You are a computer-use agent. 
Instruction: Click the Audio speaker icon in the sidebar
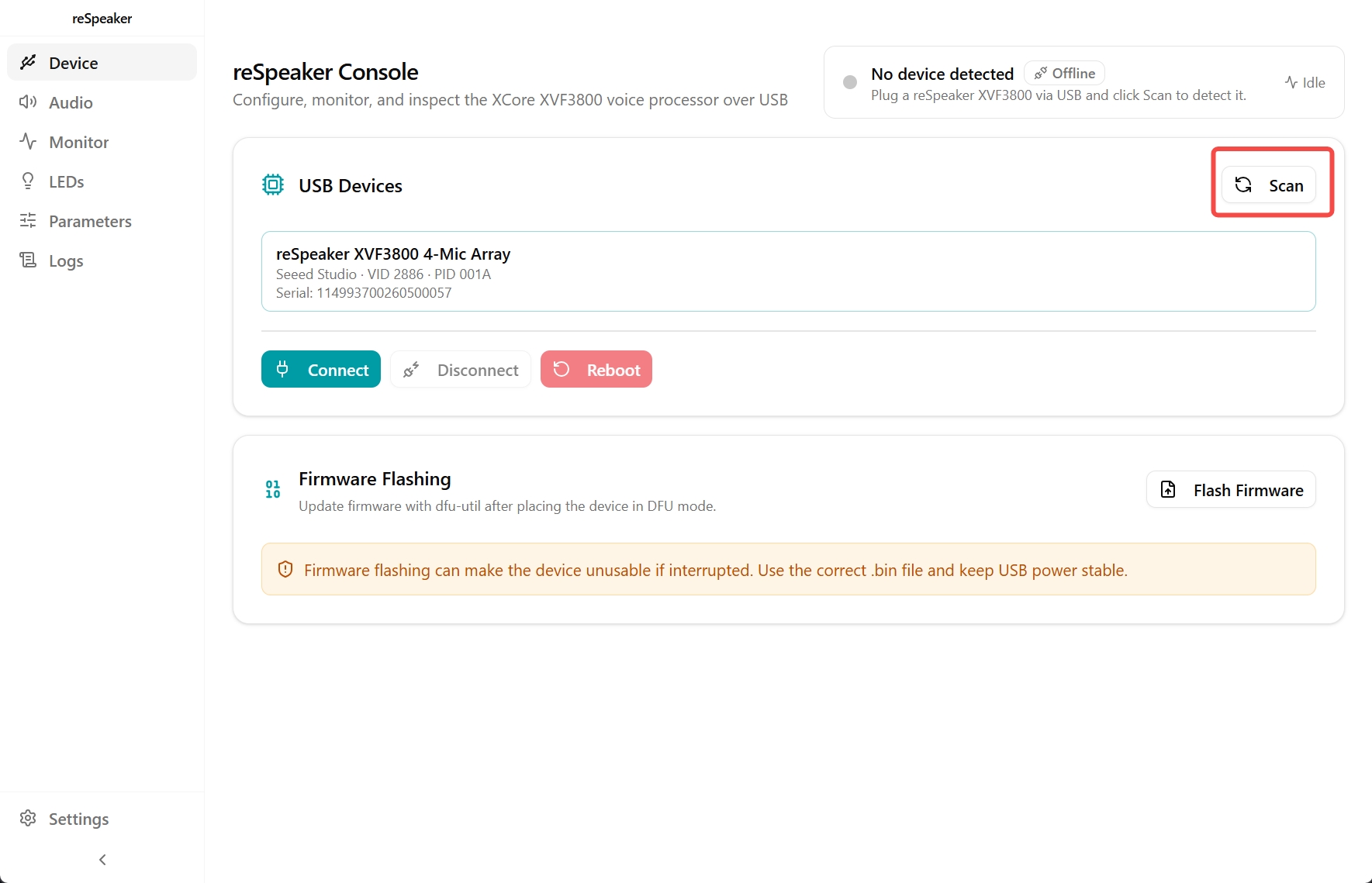[x=28, y=102]
